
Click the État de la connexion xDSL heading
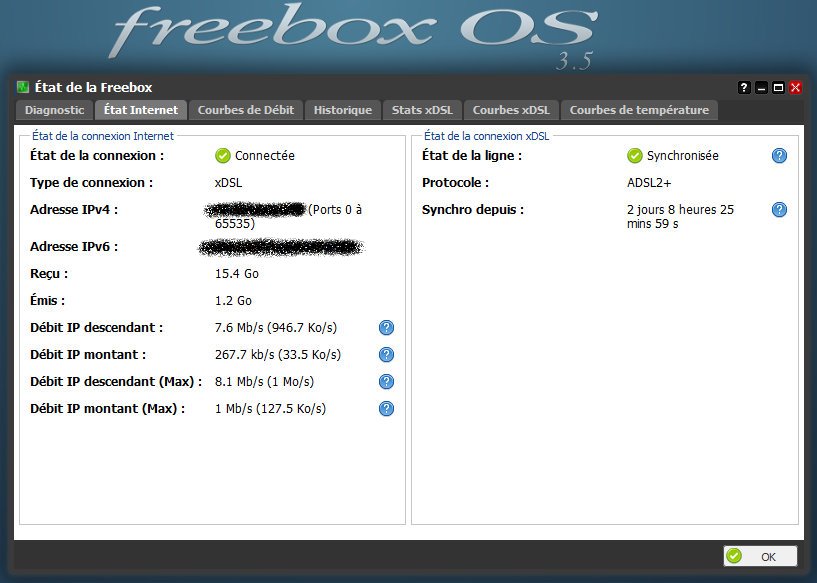pyautogui.click(x=486, y=136)
